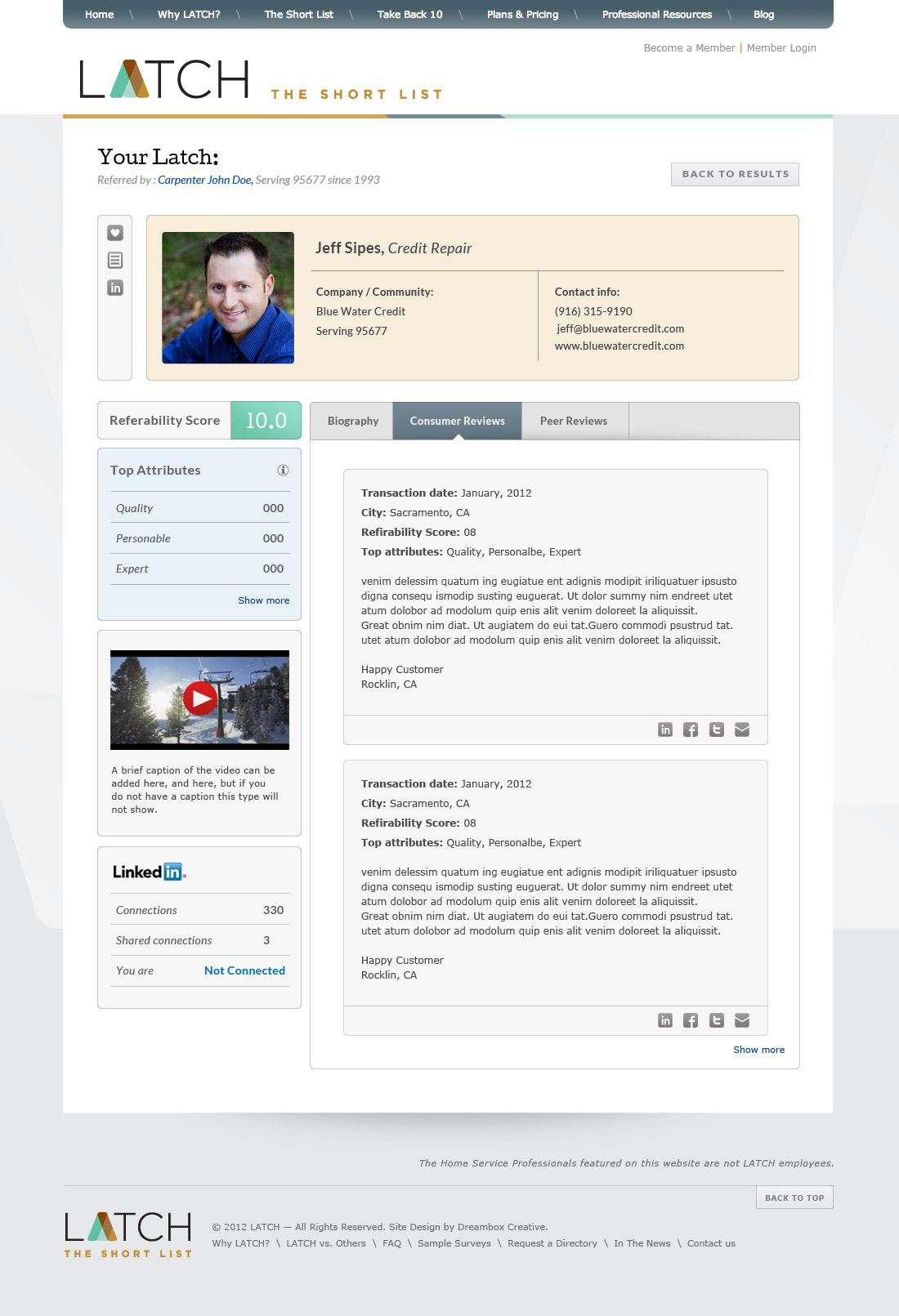This screenshot has height=1316, width=899.
Task: Go to Home in the navigation bar
Action: 100,14
